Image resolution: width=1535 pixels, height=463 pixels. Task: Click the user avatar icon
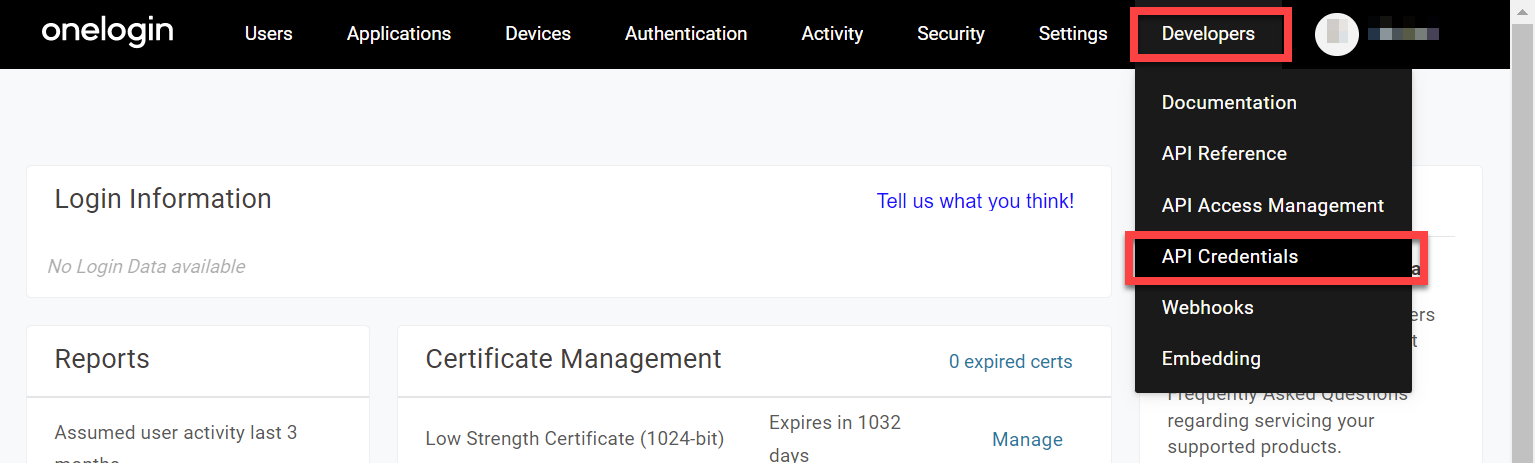tap(1336, 34)
